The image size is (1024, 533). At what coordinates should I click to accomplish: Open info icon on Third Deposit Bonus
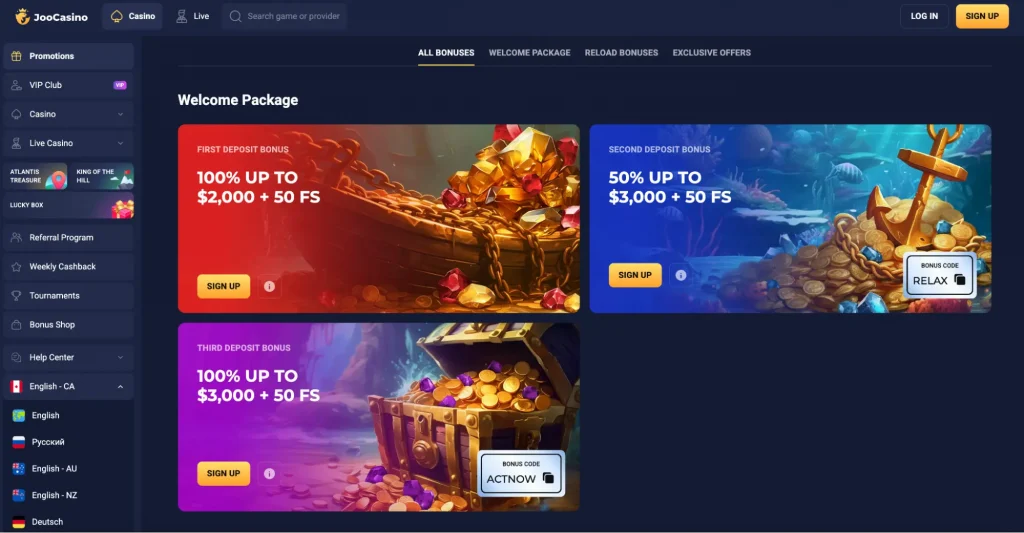coord(269,474)
